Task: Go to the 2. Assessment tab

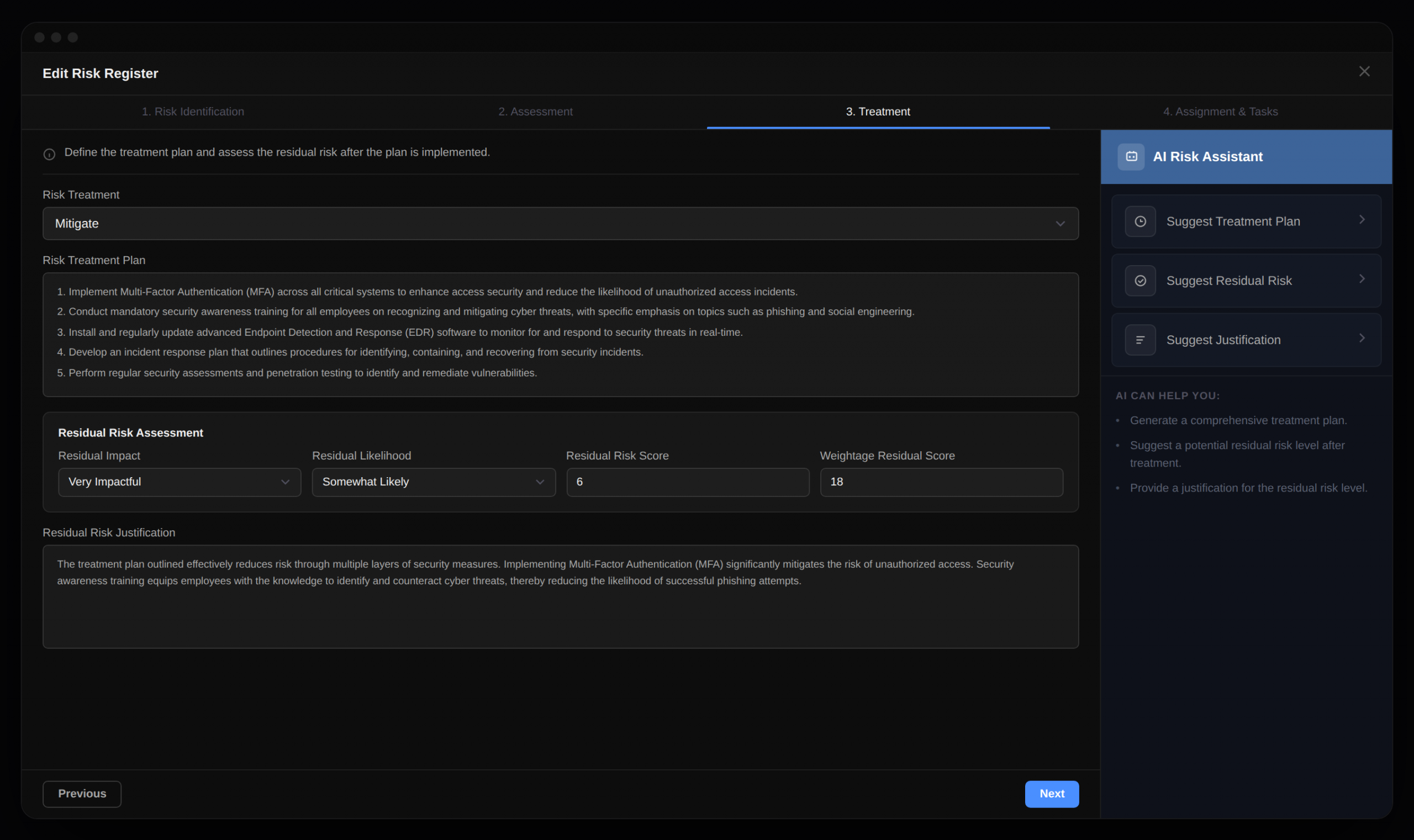Action: pos(535,112)
